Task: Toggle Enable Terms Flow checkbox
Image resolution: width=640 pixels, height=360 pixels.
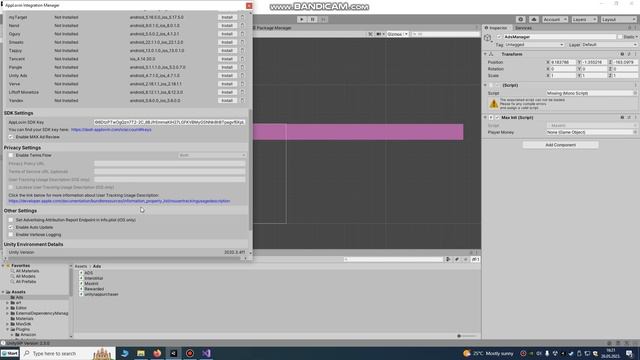Action: [11, 156]
